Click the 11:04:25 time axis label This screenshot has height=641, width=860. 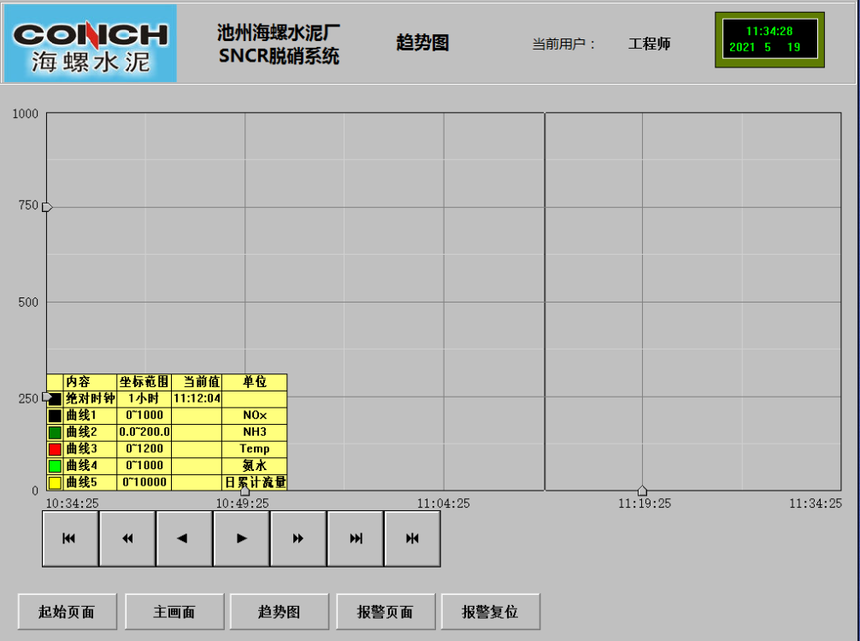click(443, 503)
